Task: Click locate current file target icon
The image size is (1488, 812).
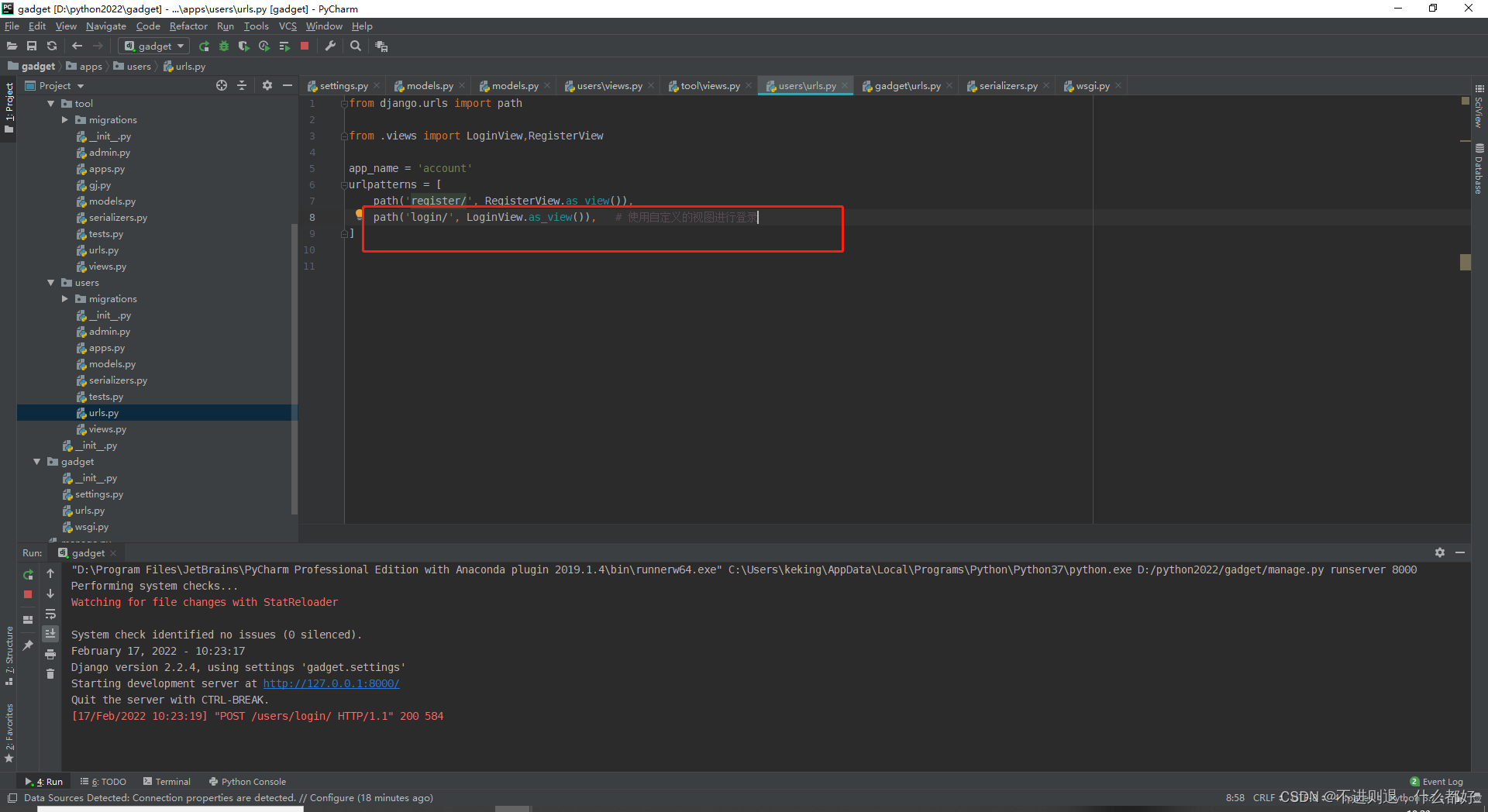Action: [x=222, y=86]
